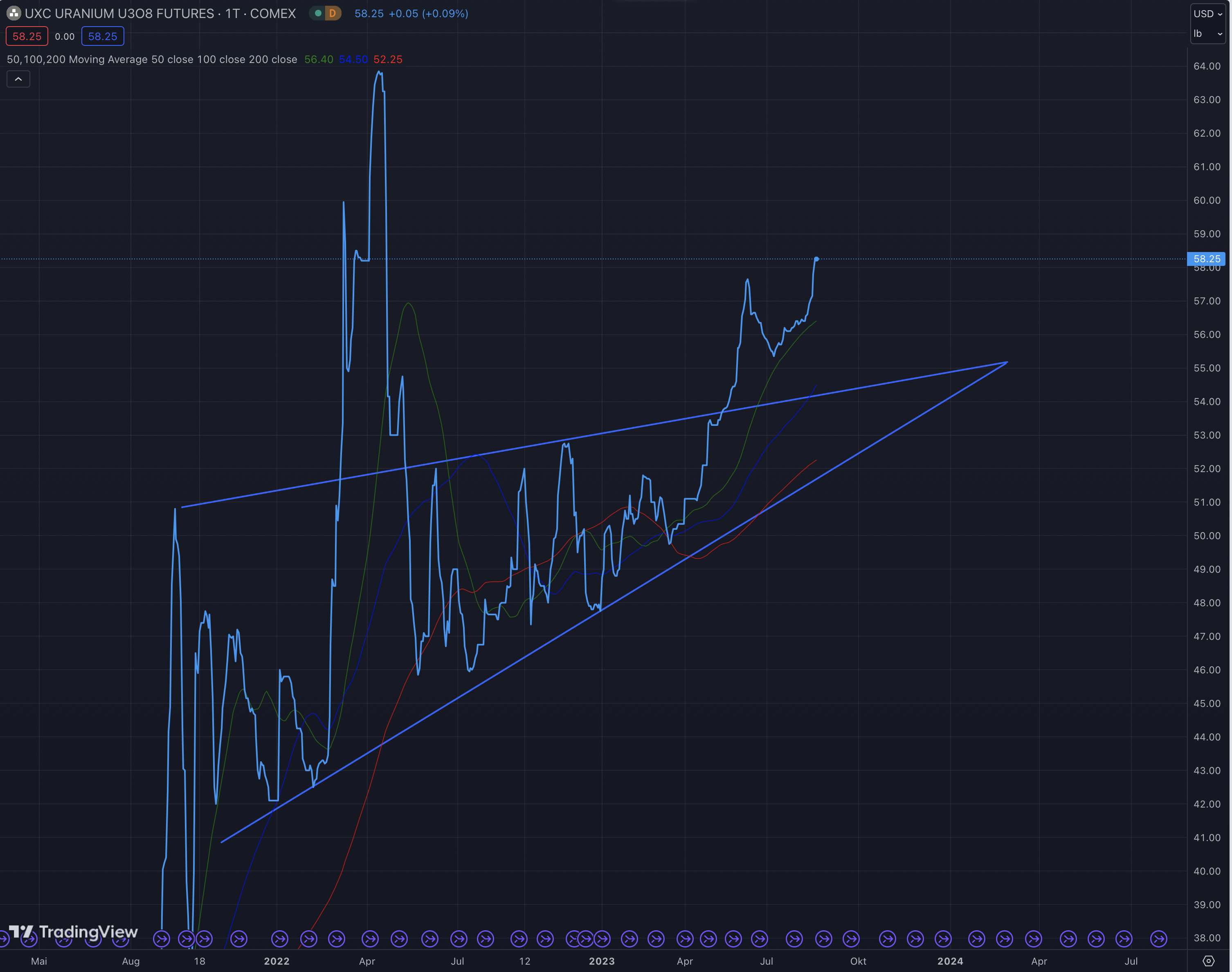Click the red 52.25 moving average value
The image size is (1232, 972).
point(387,59)
